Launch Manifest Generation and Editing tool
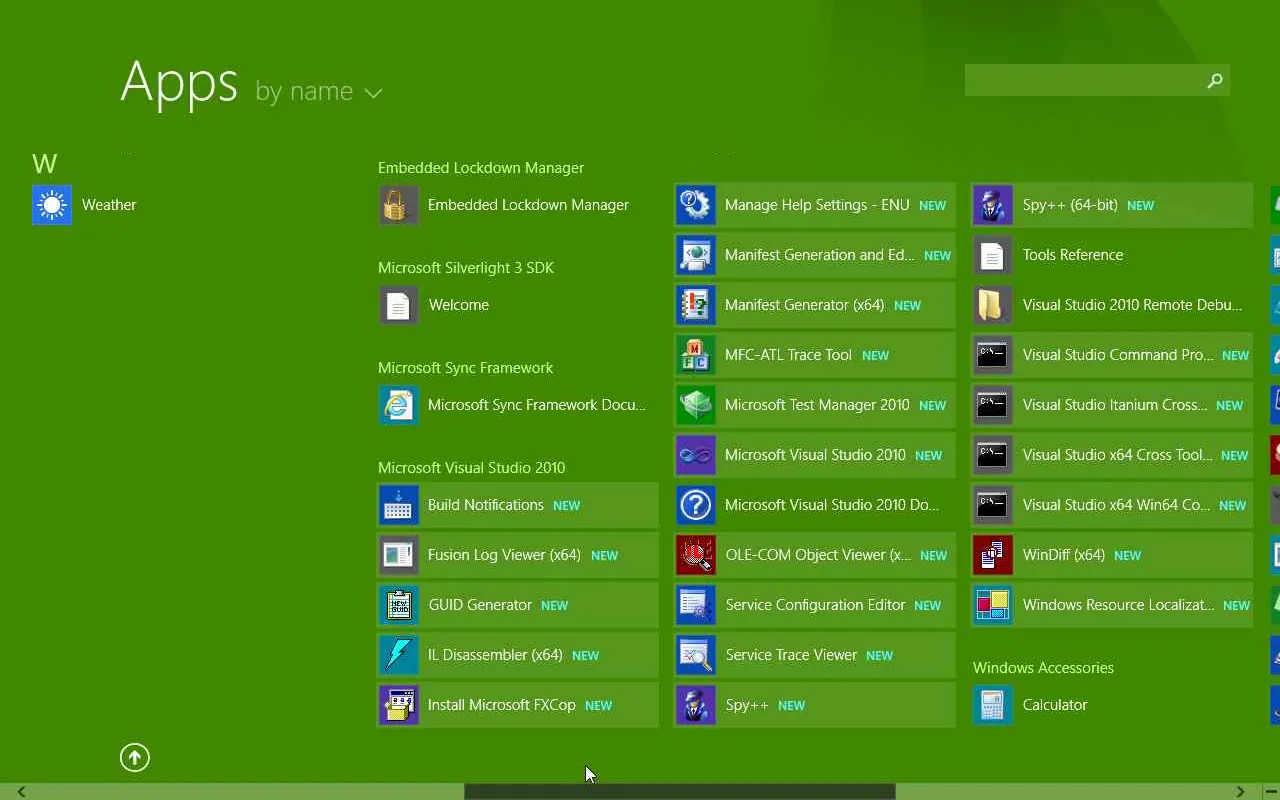The width and height of the screenshot is (1280, 800). pyautogui.click(x=815, y=255)
